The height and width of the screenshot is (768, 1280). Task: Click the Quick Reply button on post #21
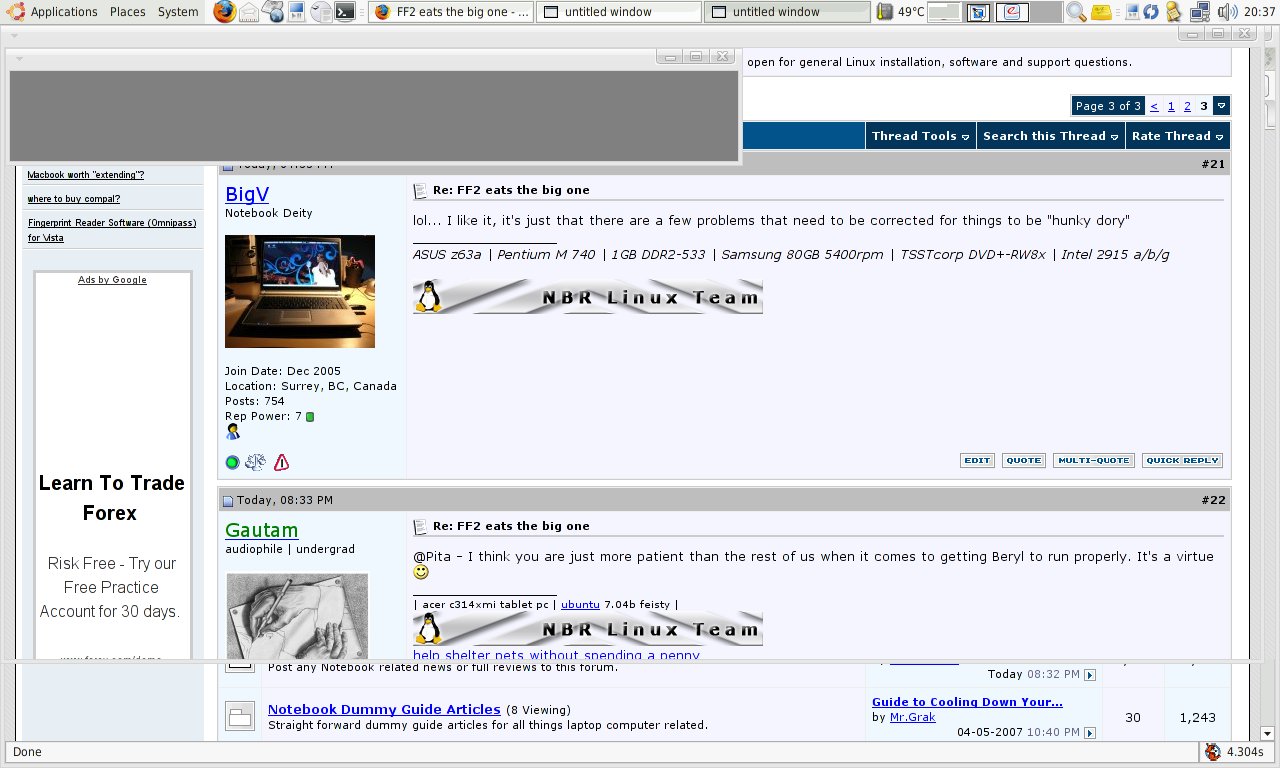coord(1182,461)
